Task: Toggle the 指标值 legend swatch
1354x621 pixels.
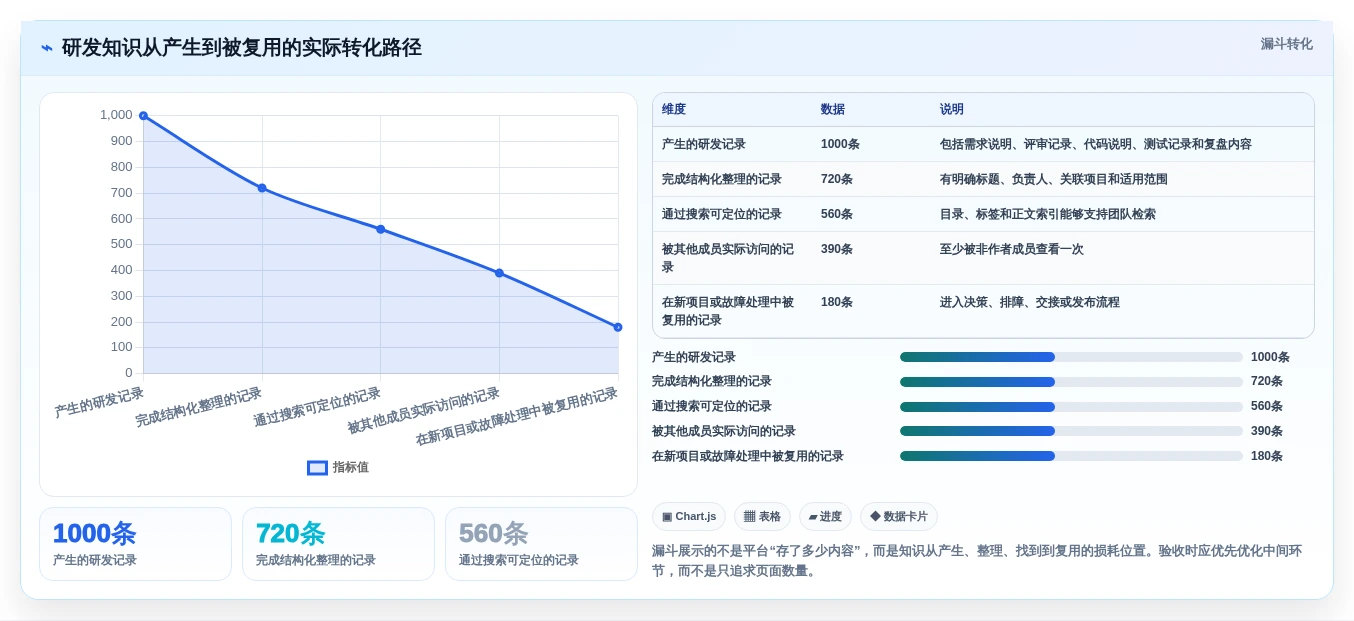Action: click(317, 467)
